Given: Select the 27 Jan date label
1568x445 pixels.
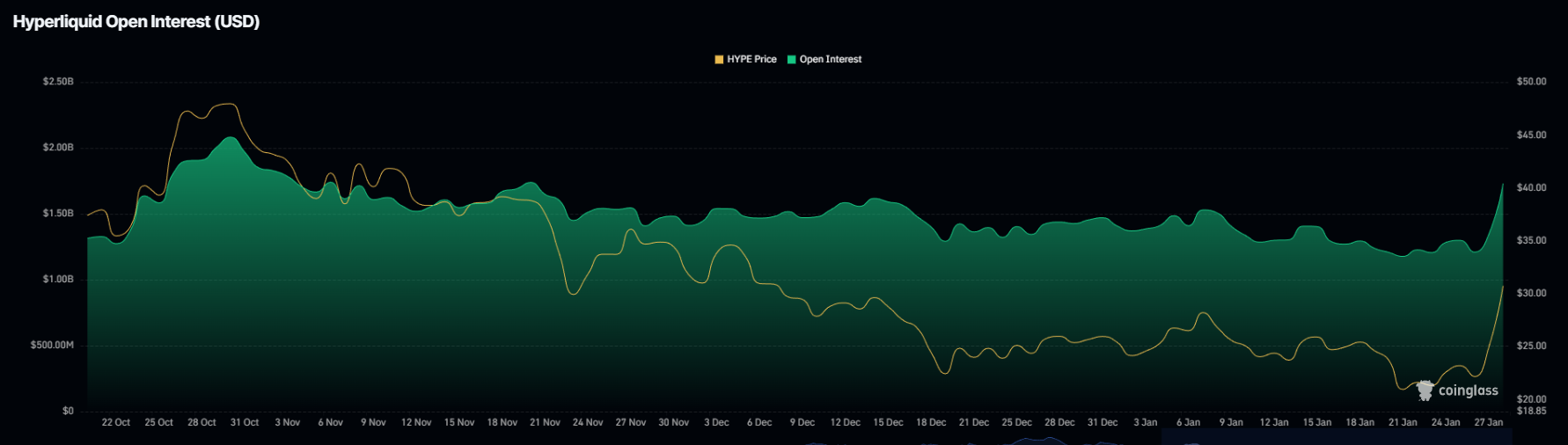Looking at the screenshot, I should click(x=1489, y=423).
